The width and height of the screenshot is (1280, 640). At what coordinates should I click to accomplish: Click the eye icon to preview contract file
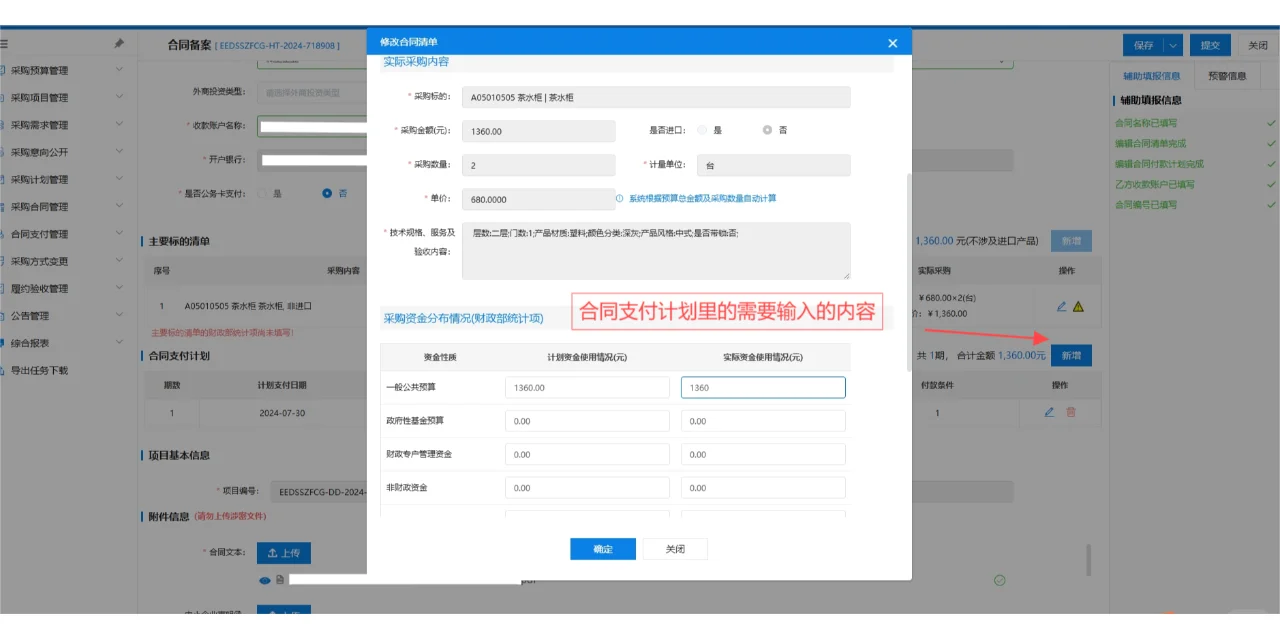pos(265,580)
